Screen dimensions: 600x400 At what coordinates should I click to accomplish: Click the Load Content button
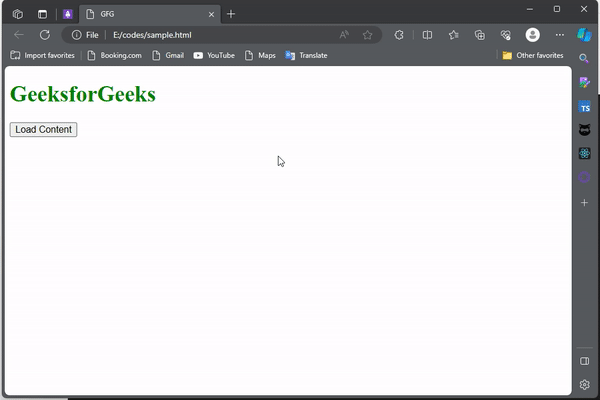[43, 129]
